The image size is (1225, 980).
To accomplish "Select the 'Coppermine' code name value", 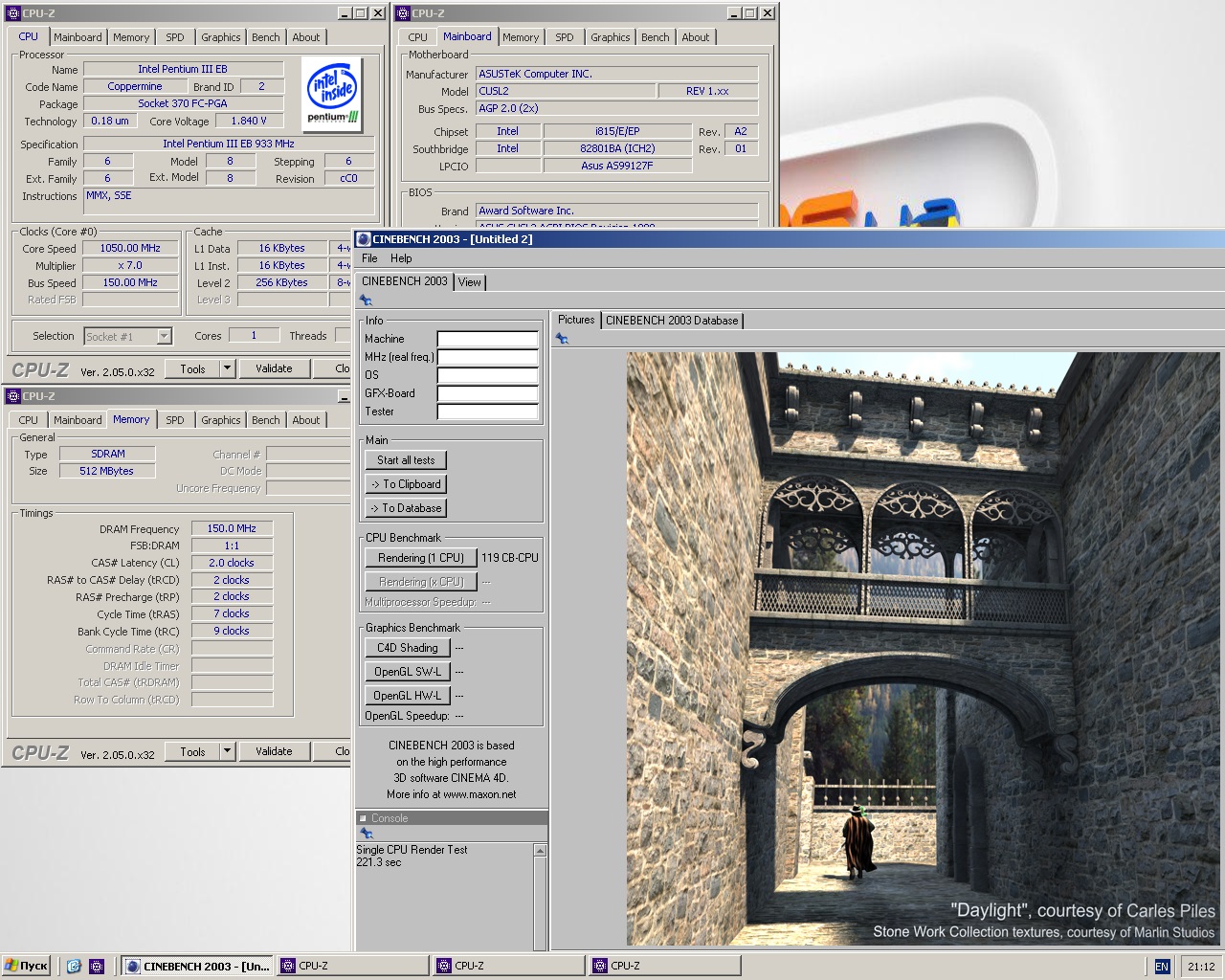I will pos(135,86).
